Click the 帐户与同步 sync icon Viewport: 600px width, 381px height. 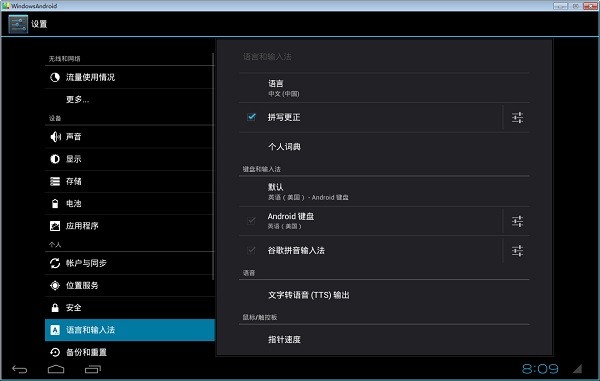(x=55, y=263)
